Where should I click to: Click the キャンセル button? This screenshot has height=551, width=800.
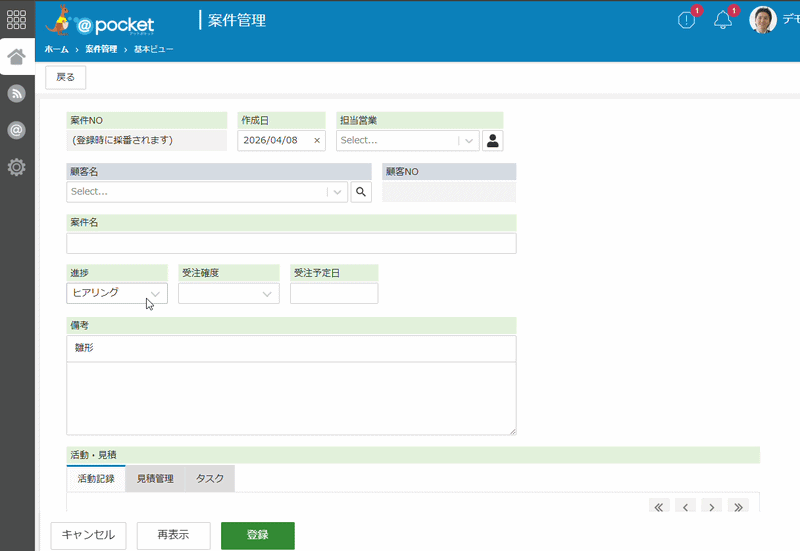point(88,535)
